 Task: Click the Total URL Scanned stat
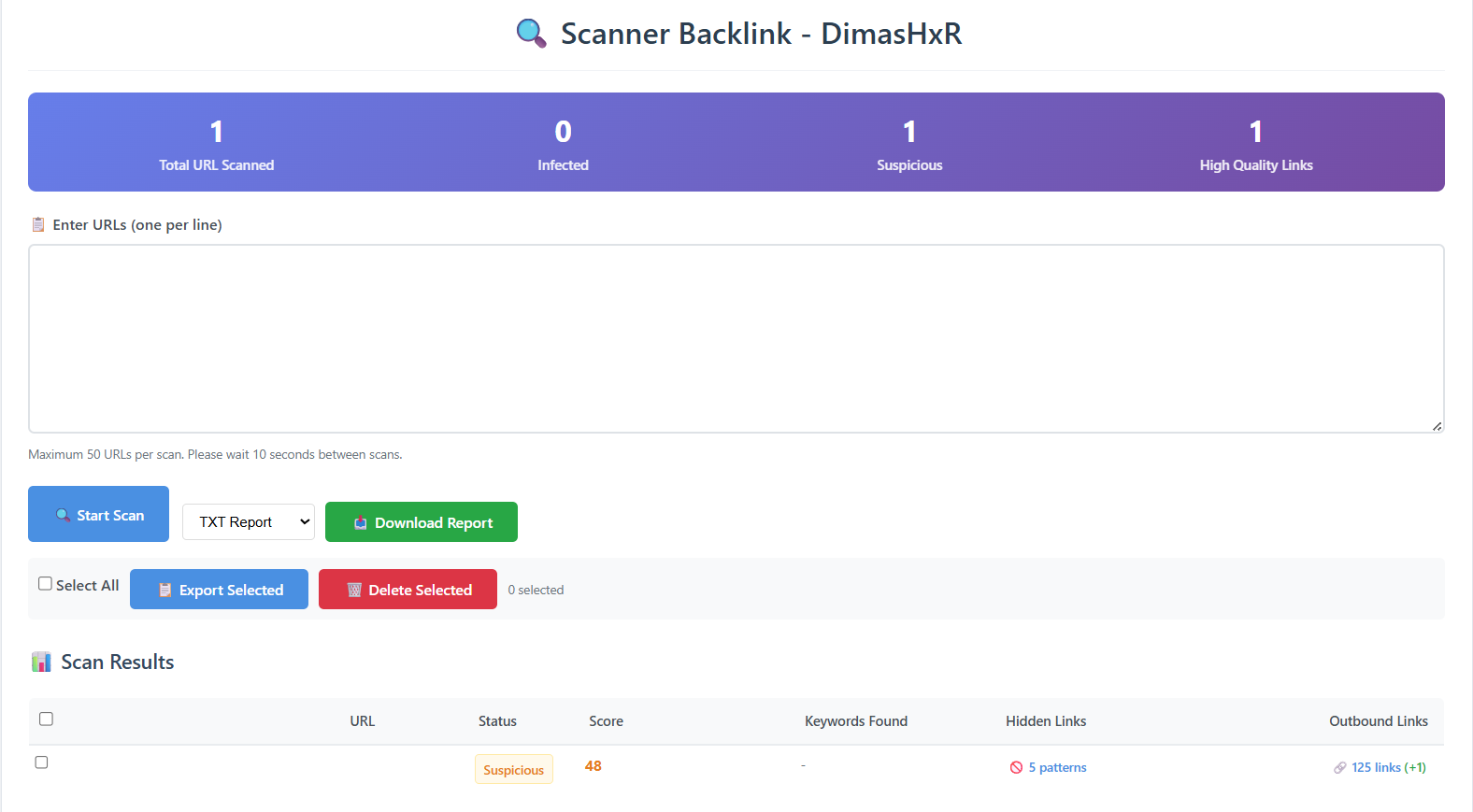tap(216, 145)
